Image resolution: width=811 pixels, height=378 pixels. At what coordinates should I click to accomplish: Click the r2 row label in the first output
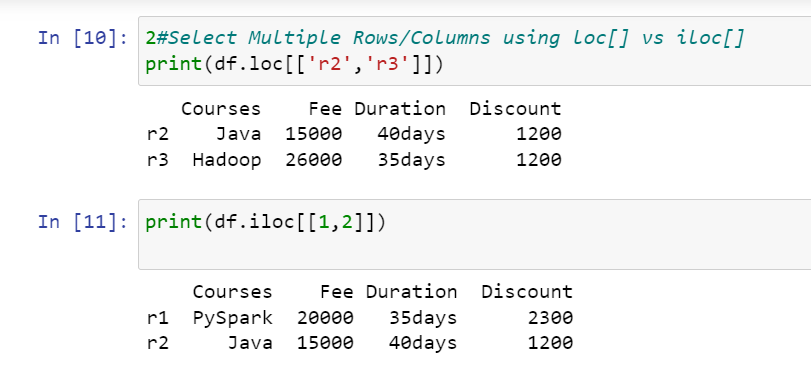[157, 134]
